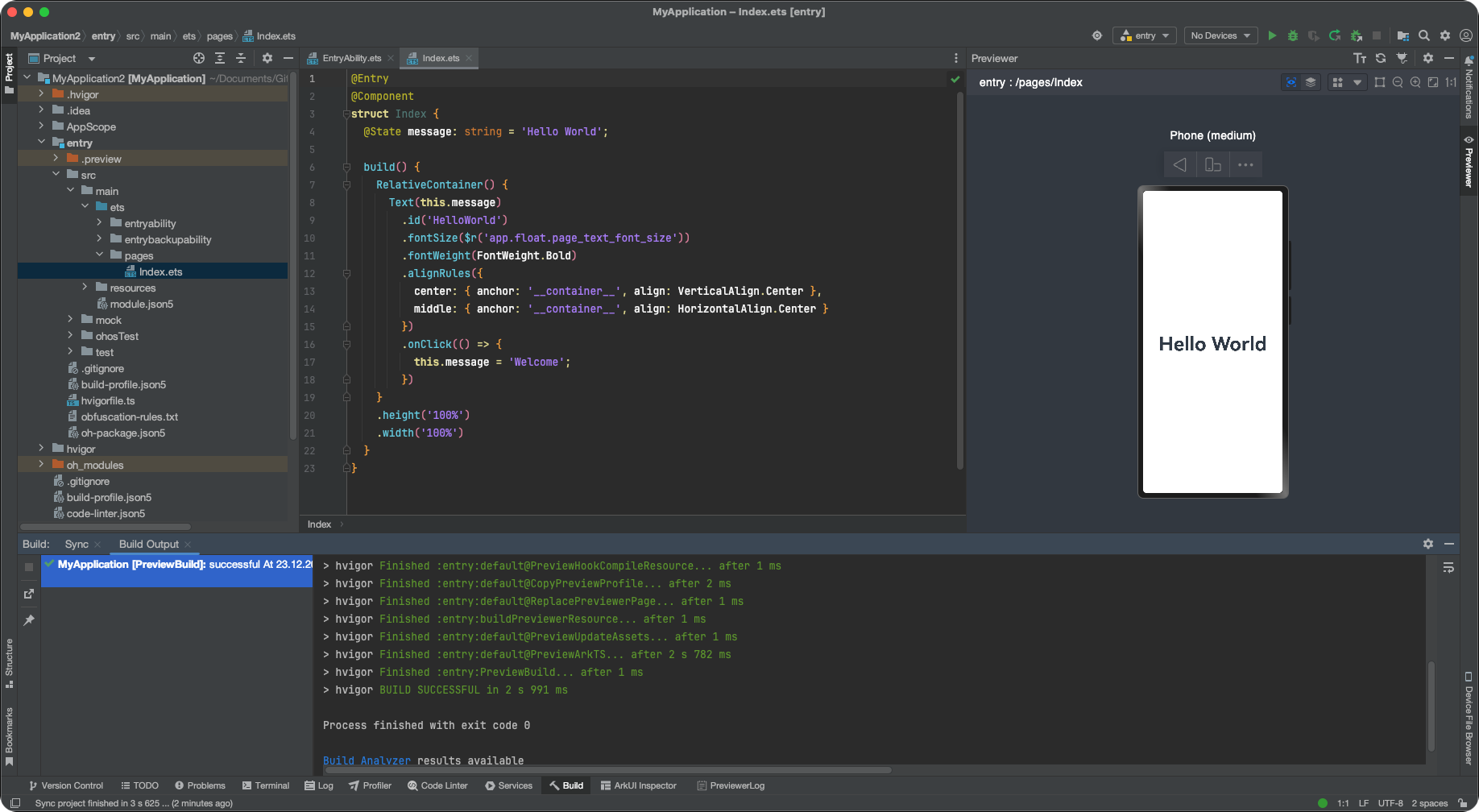Screen dimensions: 1479x812
Task: Open the Code Linter tool window
Action: coord(437,785)
